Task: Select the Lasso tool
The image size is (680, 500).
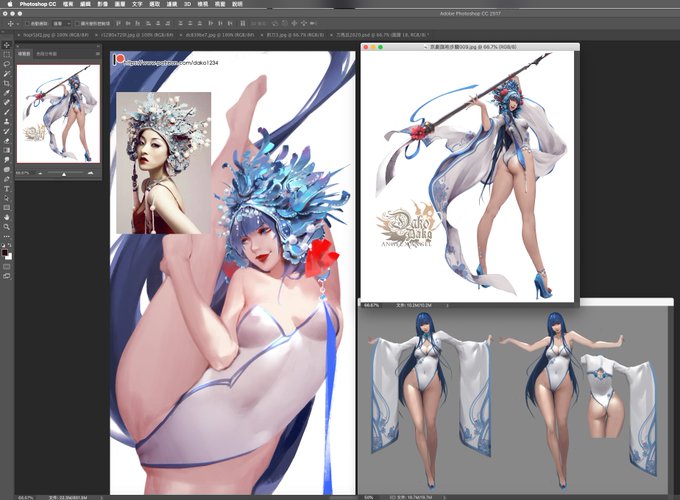Action: (7, 64)
